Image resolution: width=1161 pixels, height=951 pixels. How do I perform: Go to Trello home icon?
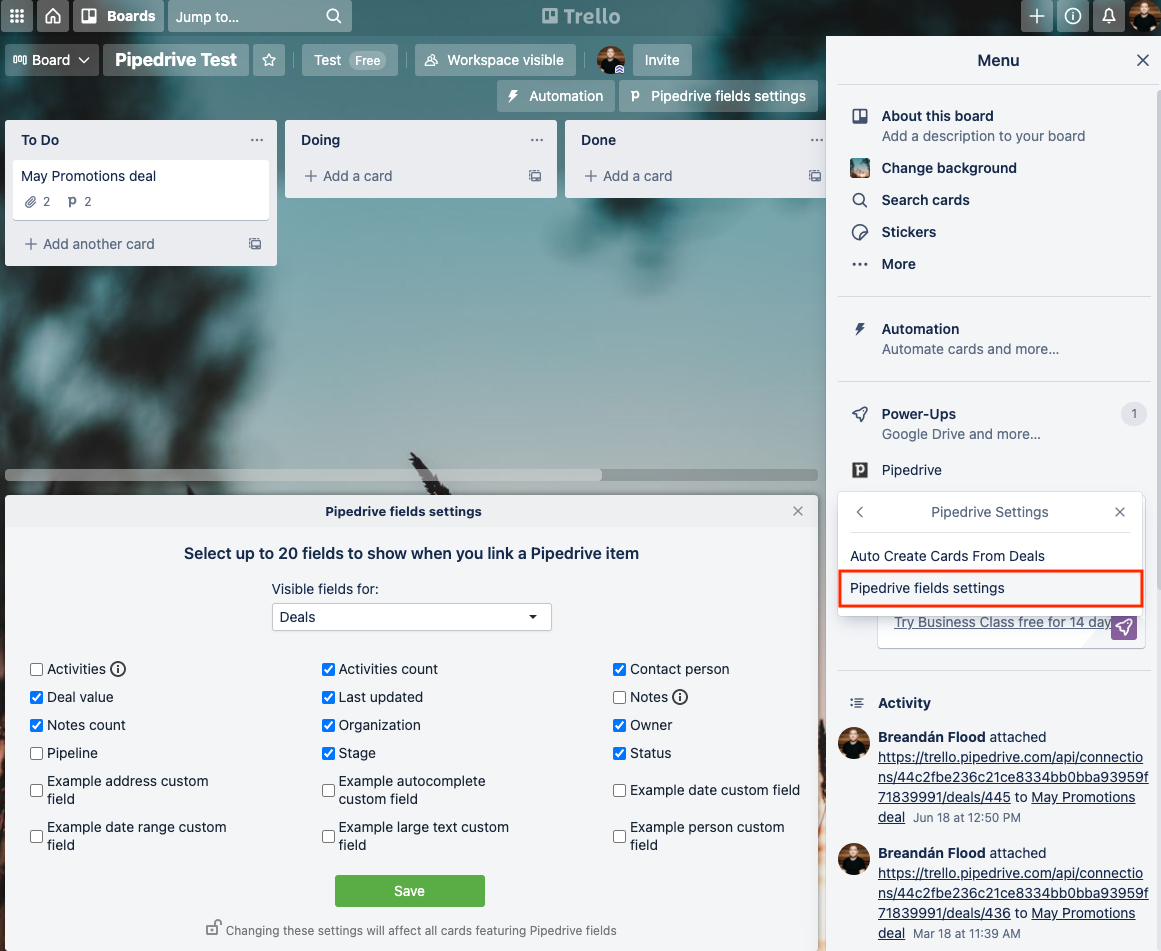pyautogui.click(x=53, y=16)
